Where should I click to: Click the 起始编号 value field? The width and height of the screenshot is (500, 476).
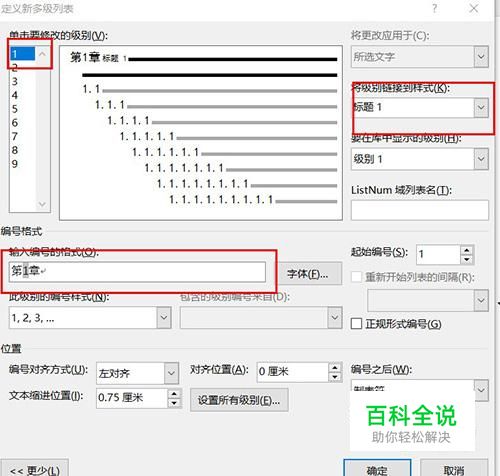pyautogui.click(x=439, y=255)
